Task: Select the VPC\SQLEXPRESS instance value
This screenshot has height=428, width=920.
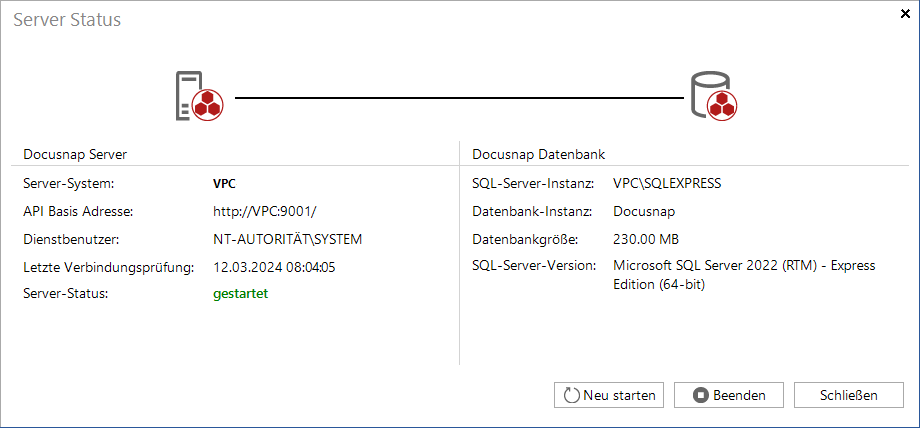Action: point(667,183)
